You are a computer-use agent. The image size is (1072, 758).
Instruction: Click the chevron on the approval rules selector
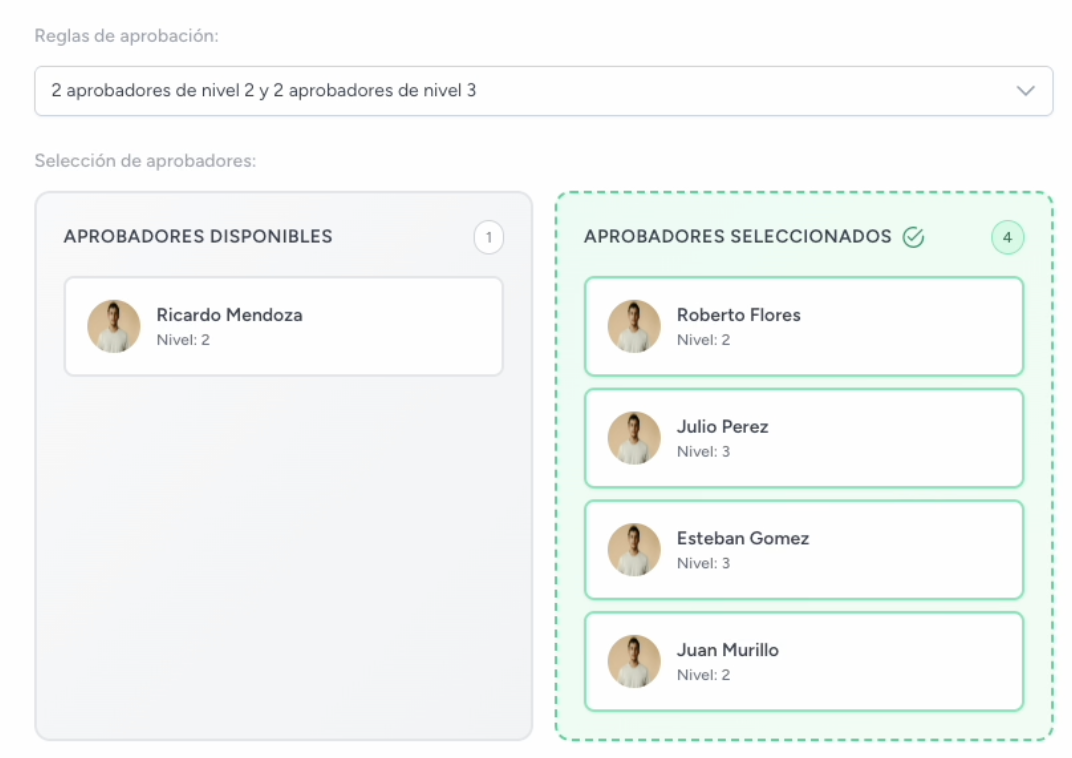[x=1025, y=90]
